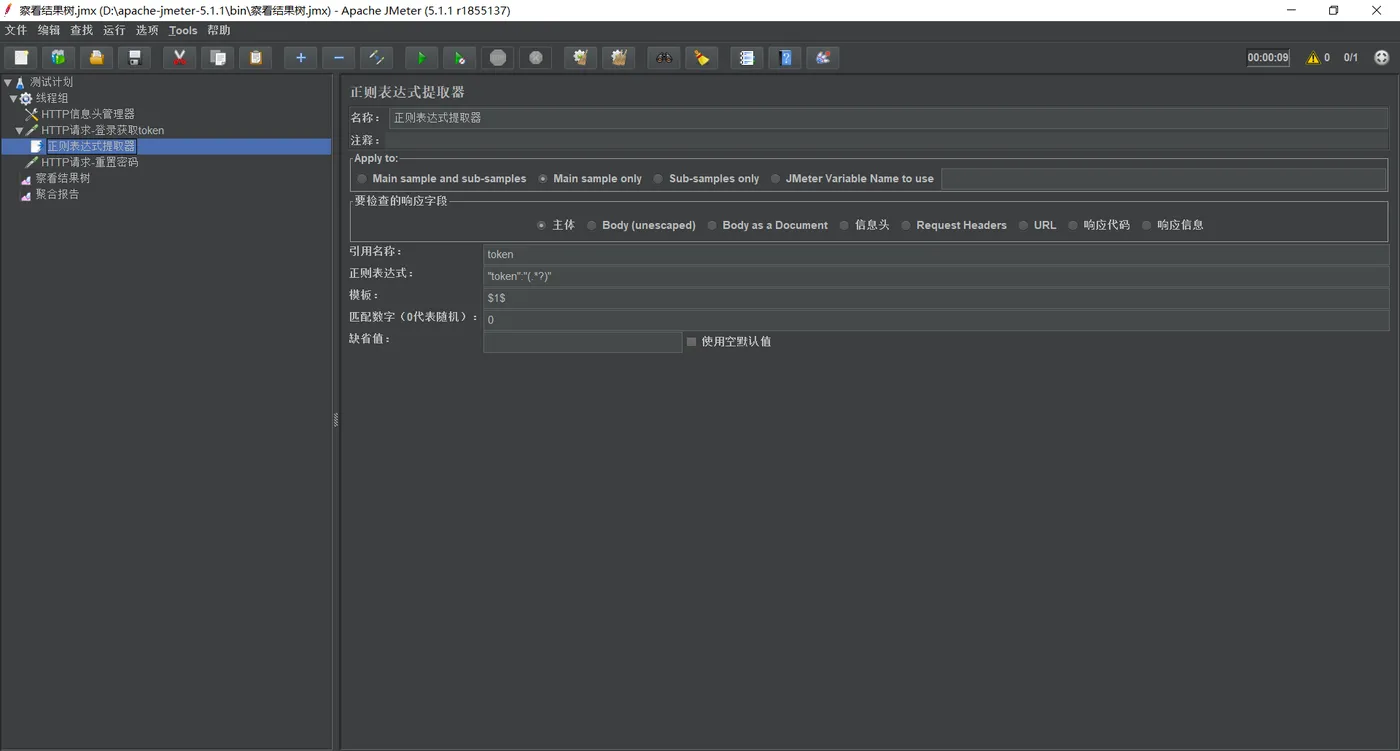Copy the selected element
The image size is (1400, 751).
point(217,58)
